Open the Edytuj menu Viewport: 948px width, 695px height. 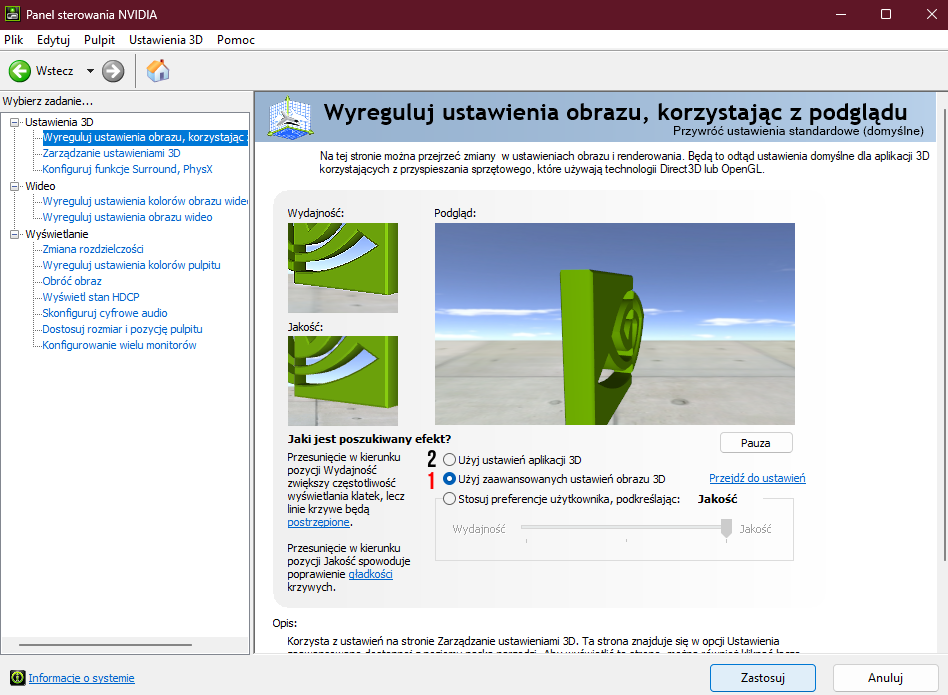[x=53, y=40]
